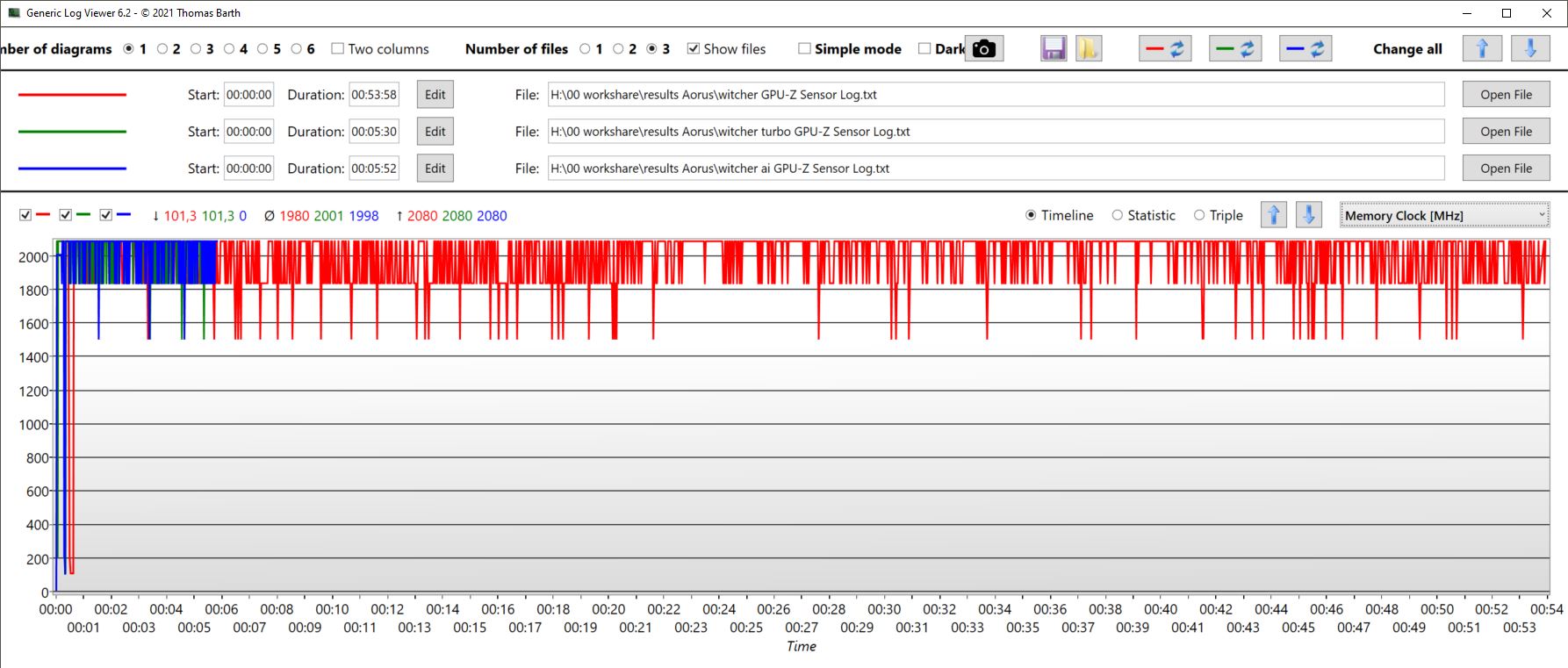Click Edit for witcher turbo log
This screenshot has height=668, width=1568.
click(x=435, y=132)
